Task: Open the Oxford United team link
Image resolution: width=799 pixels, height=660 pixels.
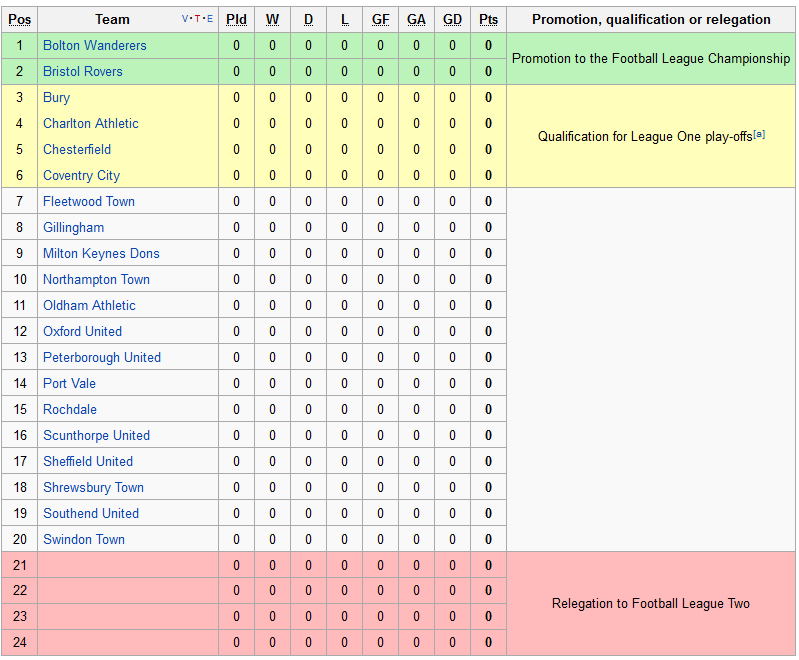Action: [x=82, y=331]
